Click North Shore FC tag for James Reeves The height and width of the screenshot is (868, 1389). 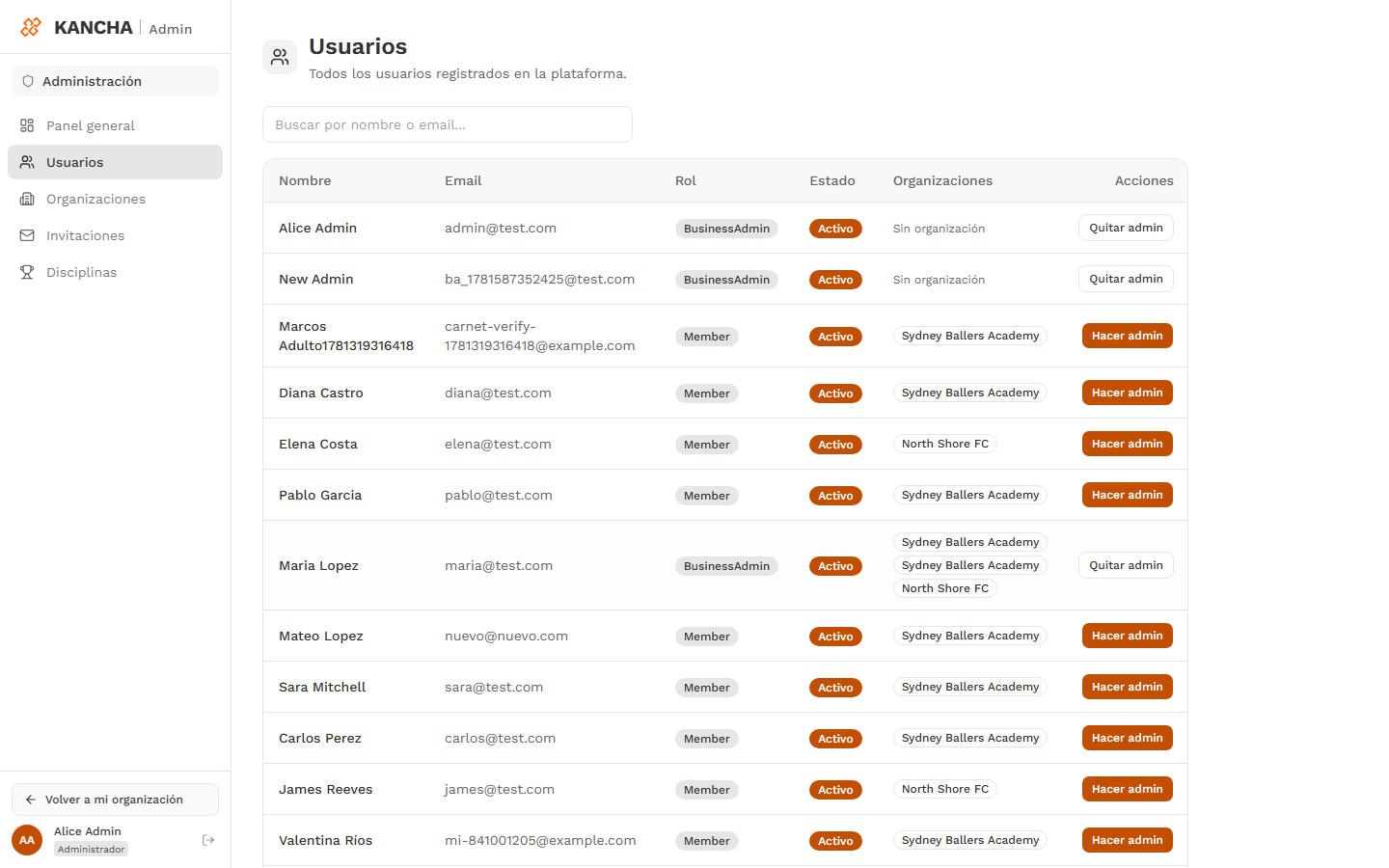[x=945, y=789]
